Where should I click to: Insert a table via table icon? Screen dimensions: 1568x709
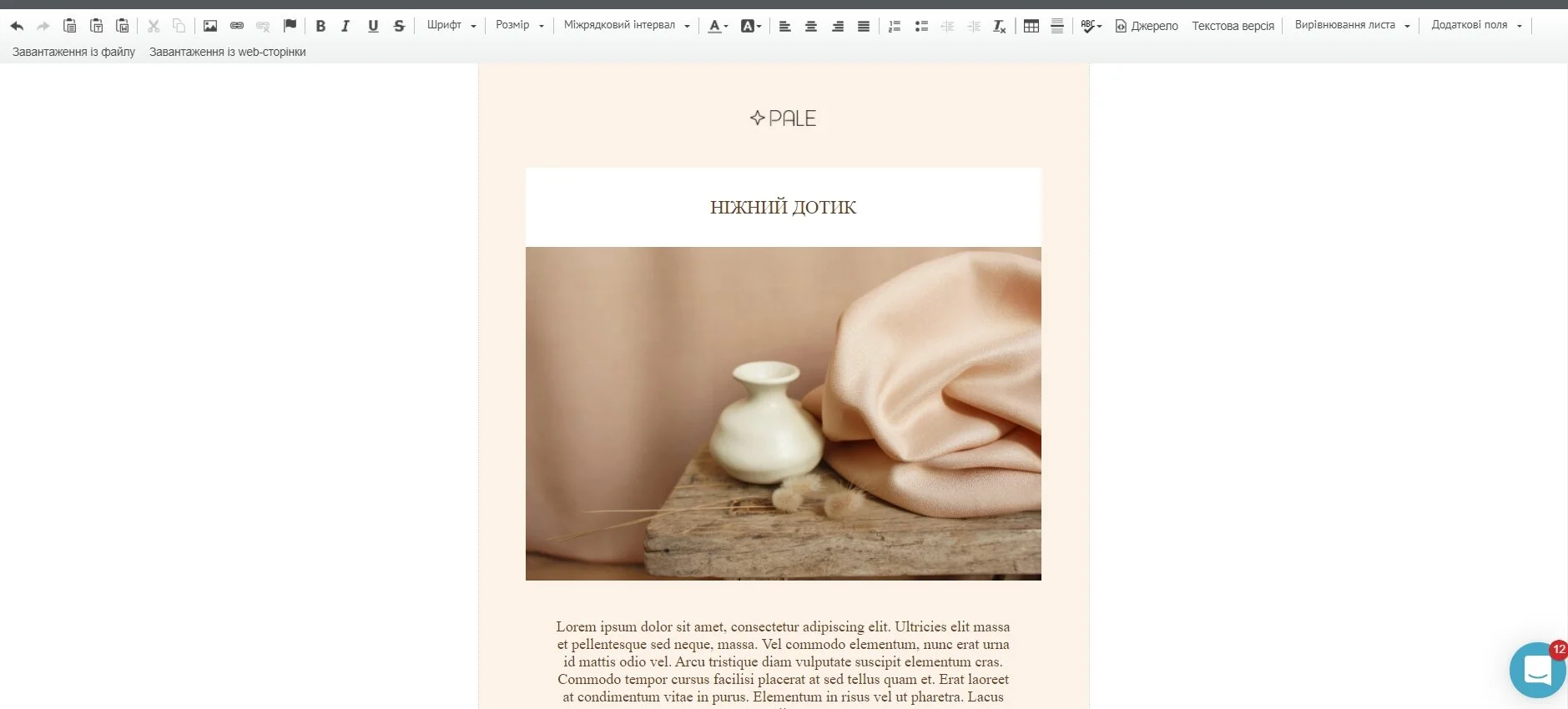1031,26
